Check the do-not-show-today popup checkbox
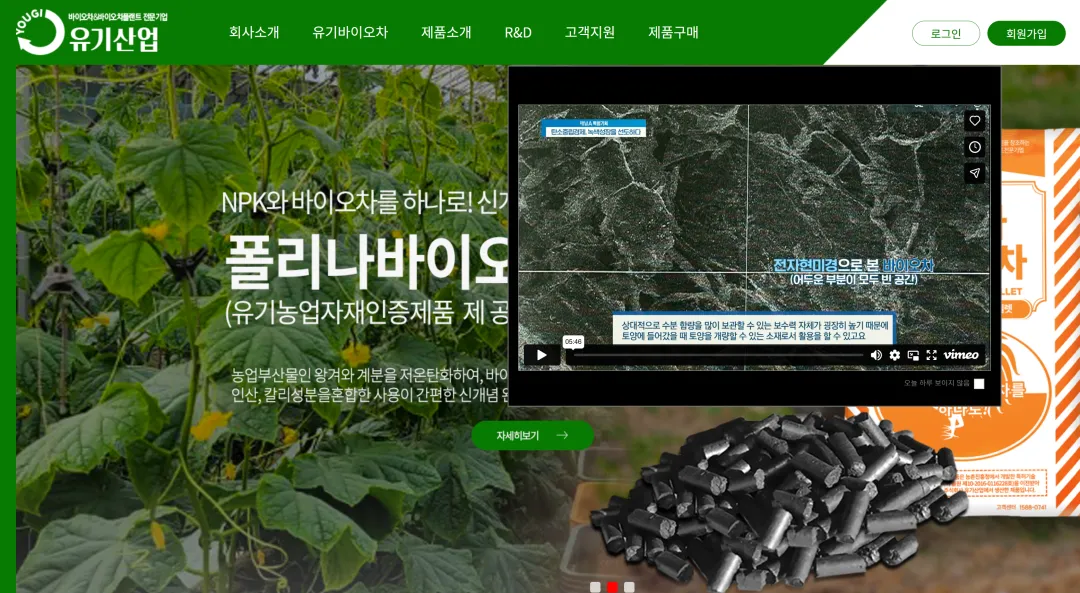Viewport: 1080px width, 593px height. [x=979, y=384]
